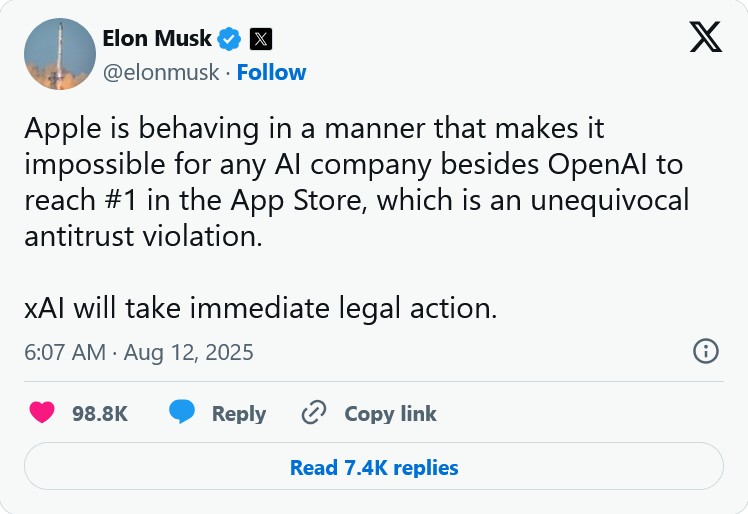
Task: Click the Reply text label
Action: 238,414
